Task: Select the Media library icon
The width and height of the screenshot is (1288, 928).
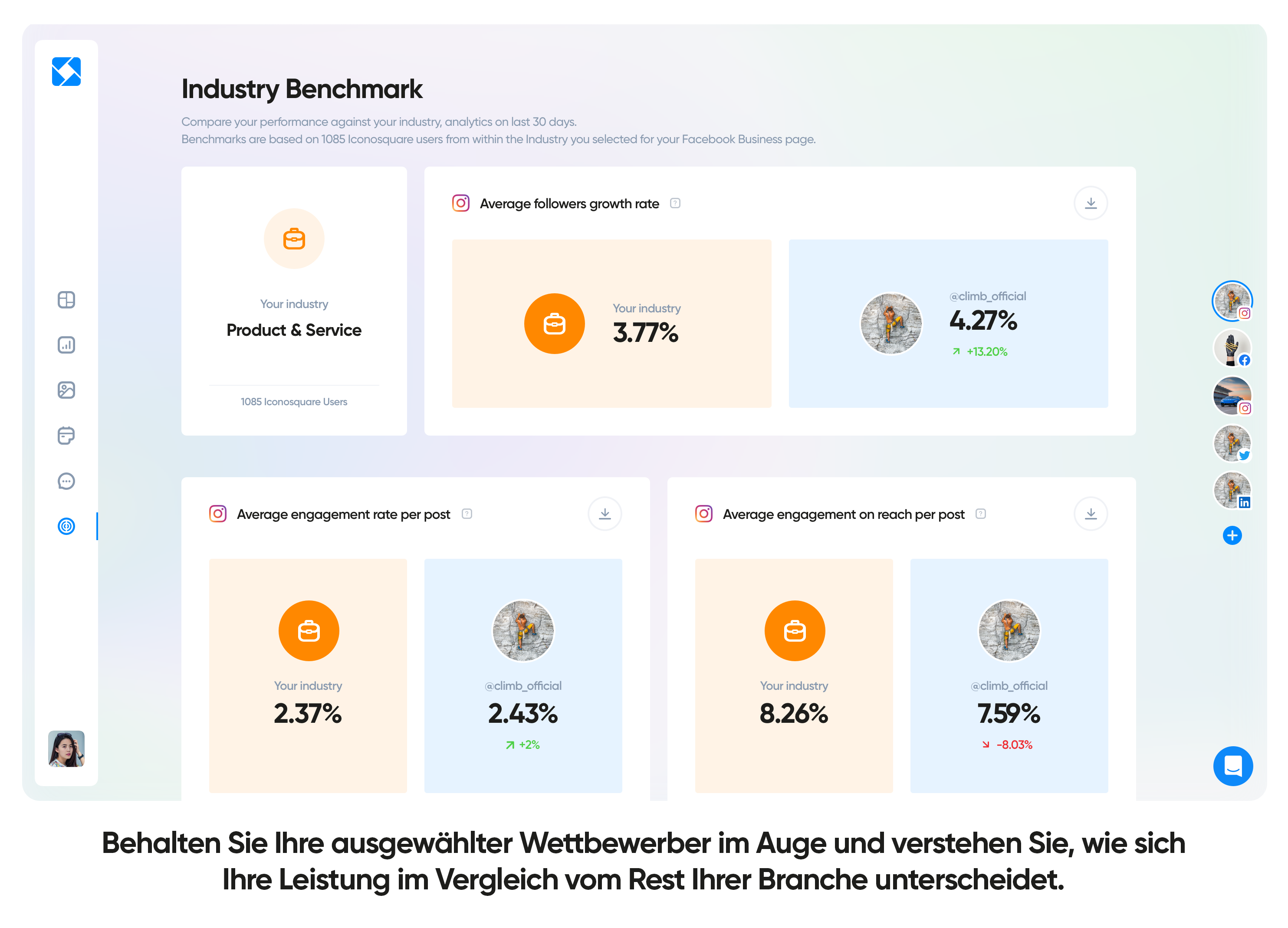Action: click(x=66, y=390)
